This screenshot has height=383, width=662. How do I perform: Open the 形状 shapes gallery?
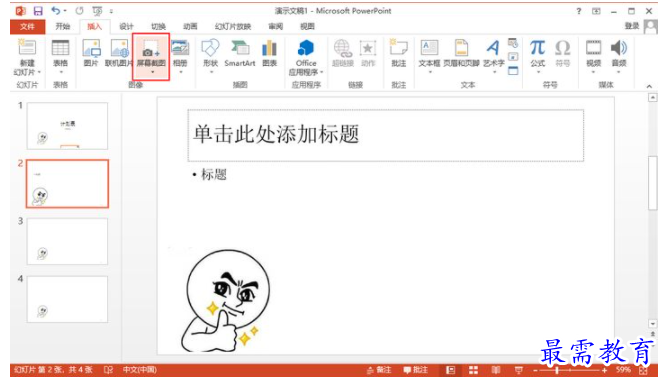coord(210,57)
